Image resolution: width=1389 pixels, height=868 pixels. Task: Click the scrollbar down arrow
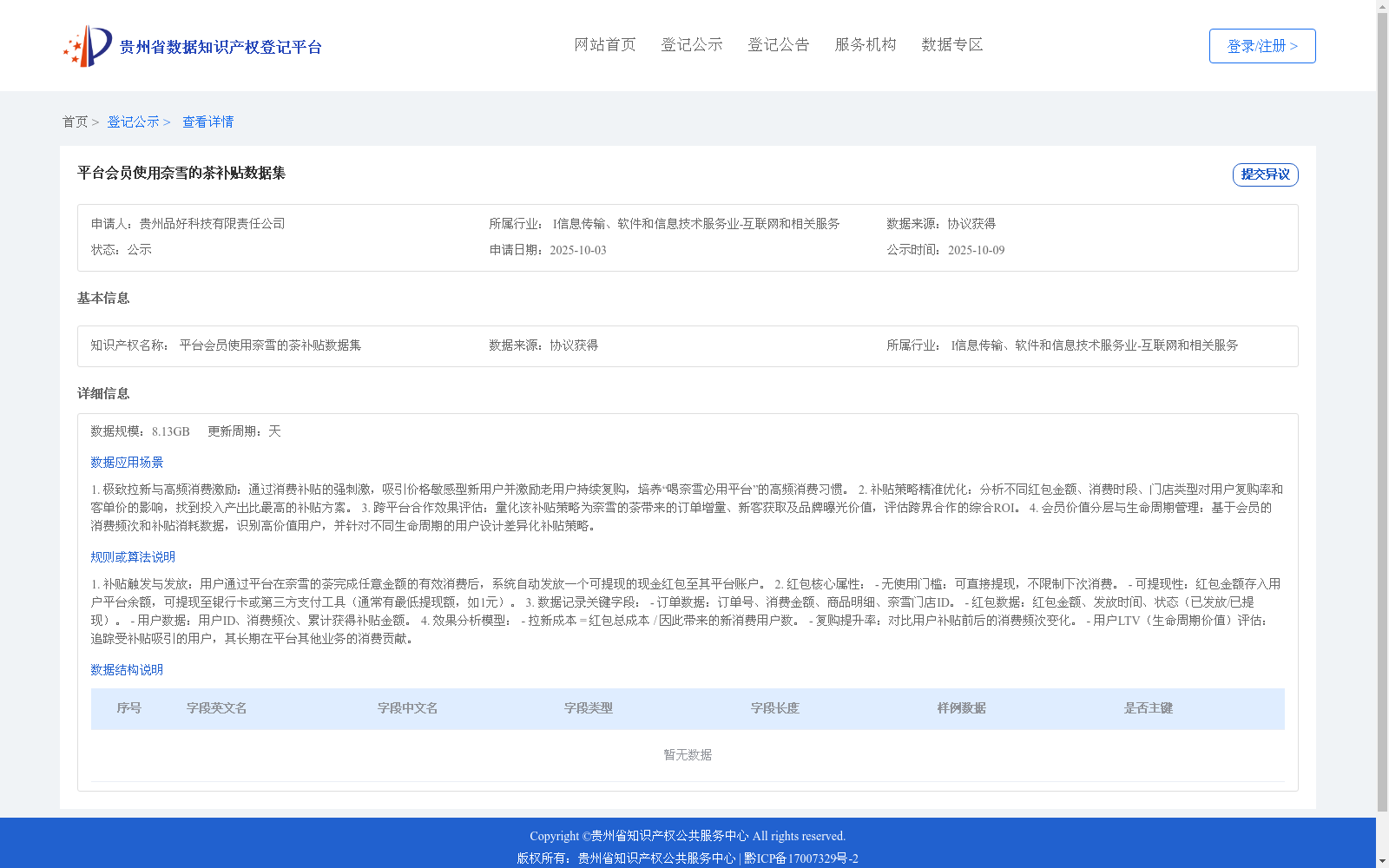click(1382, 861)
